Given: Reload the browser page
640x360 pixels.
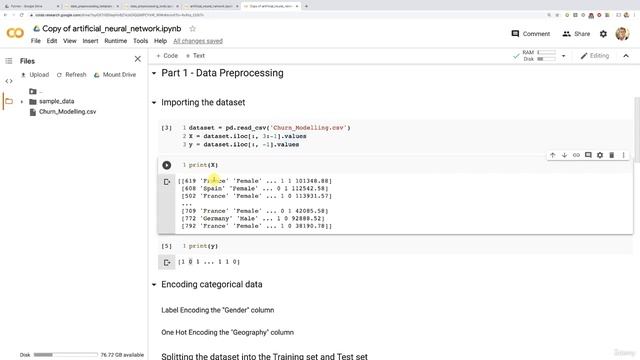Looking at the screenshot, I should point(22,15).
